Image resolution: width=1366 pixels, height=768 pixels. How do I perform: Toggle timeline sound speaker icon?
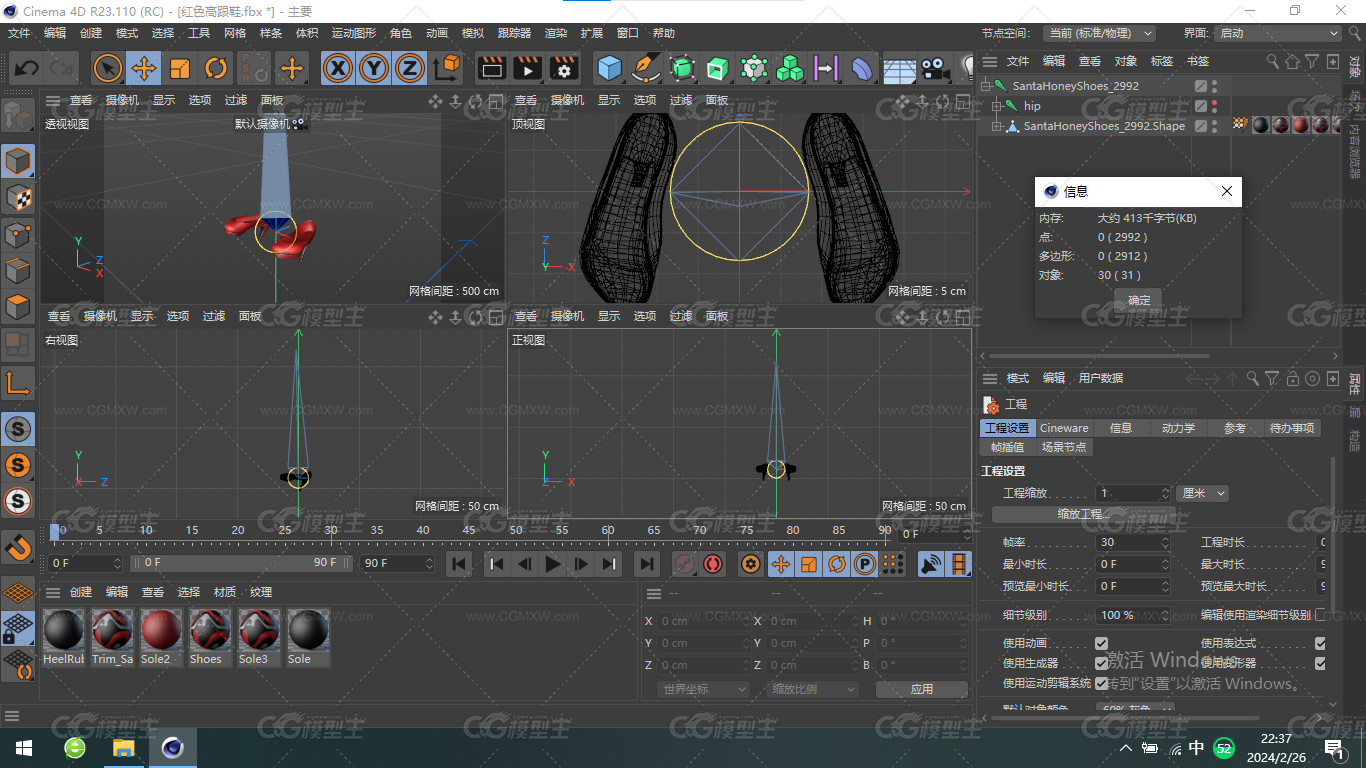(931, 564)
